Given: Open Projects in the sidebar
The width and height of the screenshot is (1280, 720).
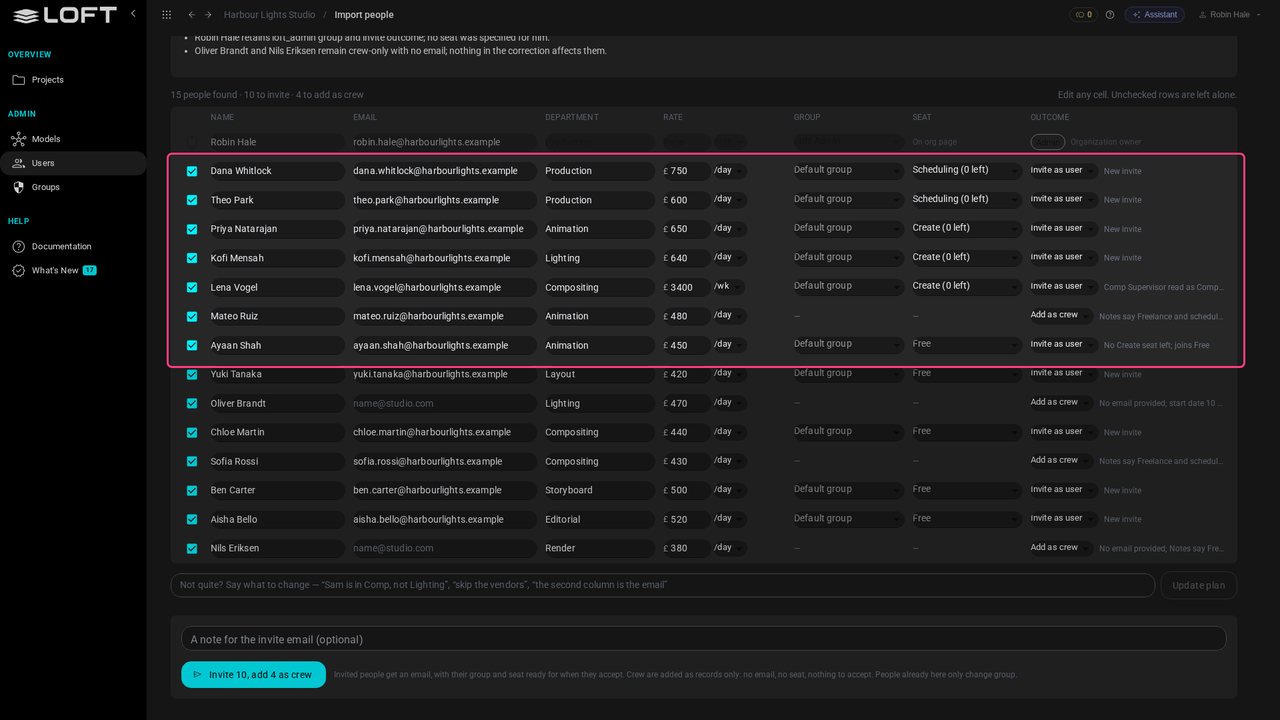Looking at the screenshot, I should (x=73, y=80).
